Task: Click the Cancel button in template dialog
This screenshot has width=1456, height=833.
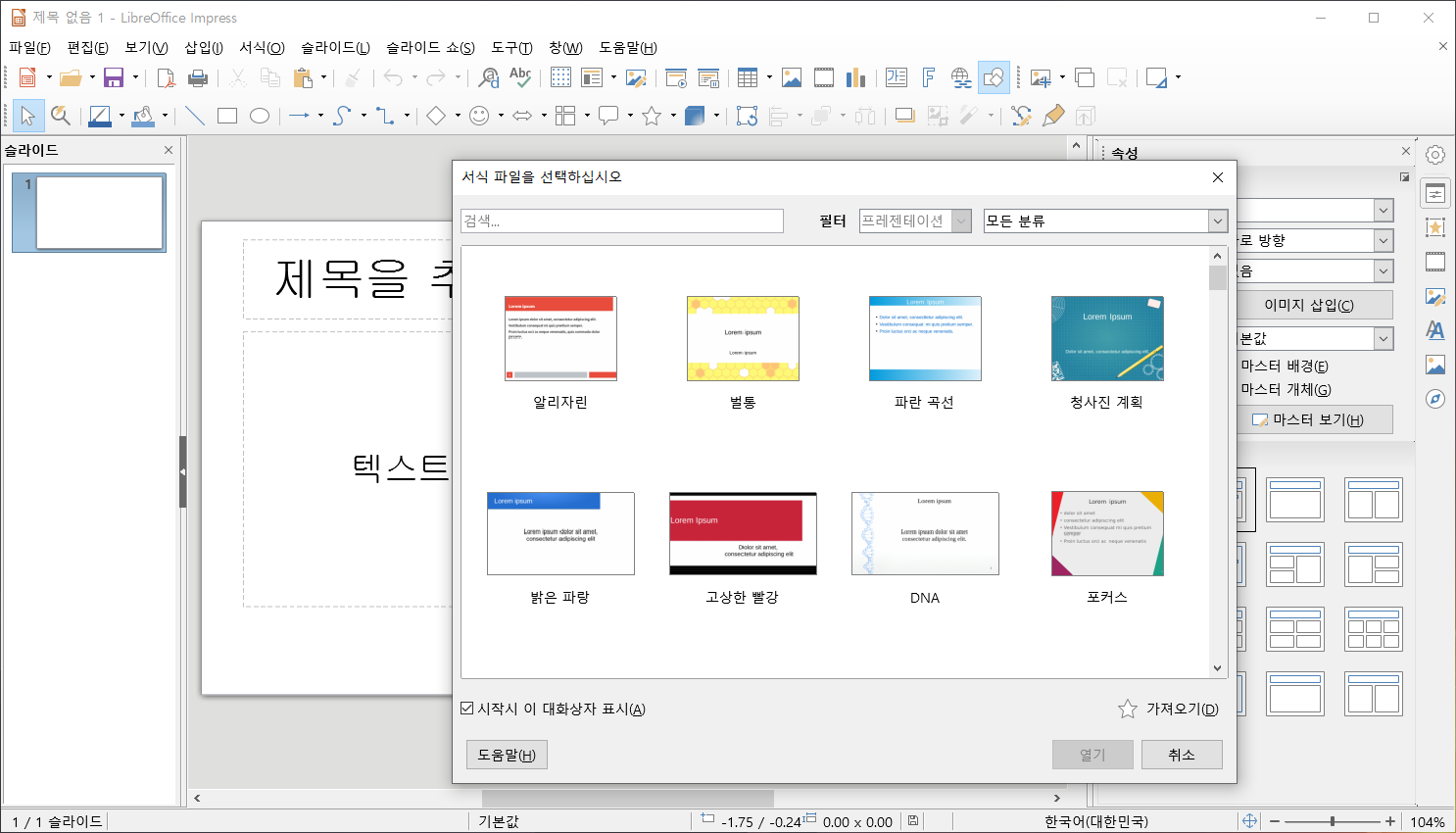Action: click(1182, 755)
